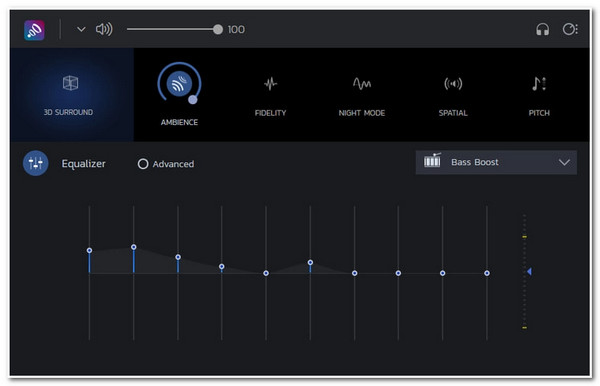Click the third equalizer band handle
Viewport: 600px width, 386px height.
click(x=178, y=257)
